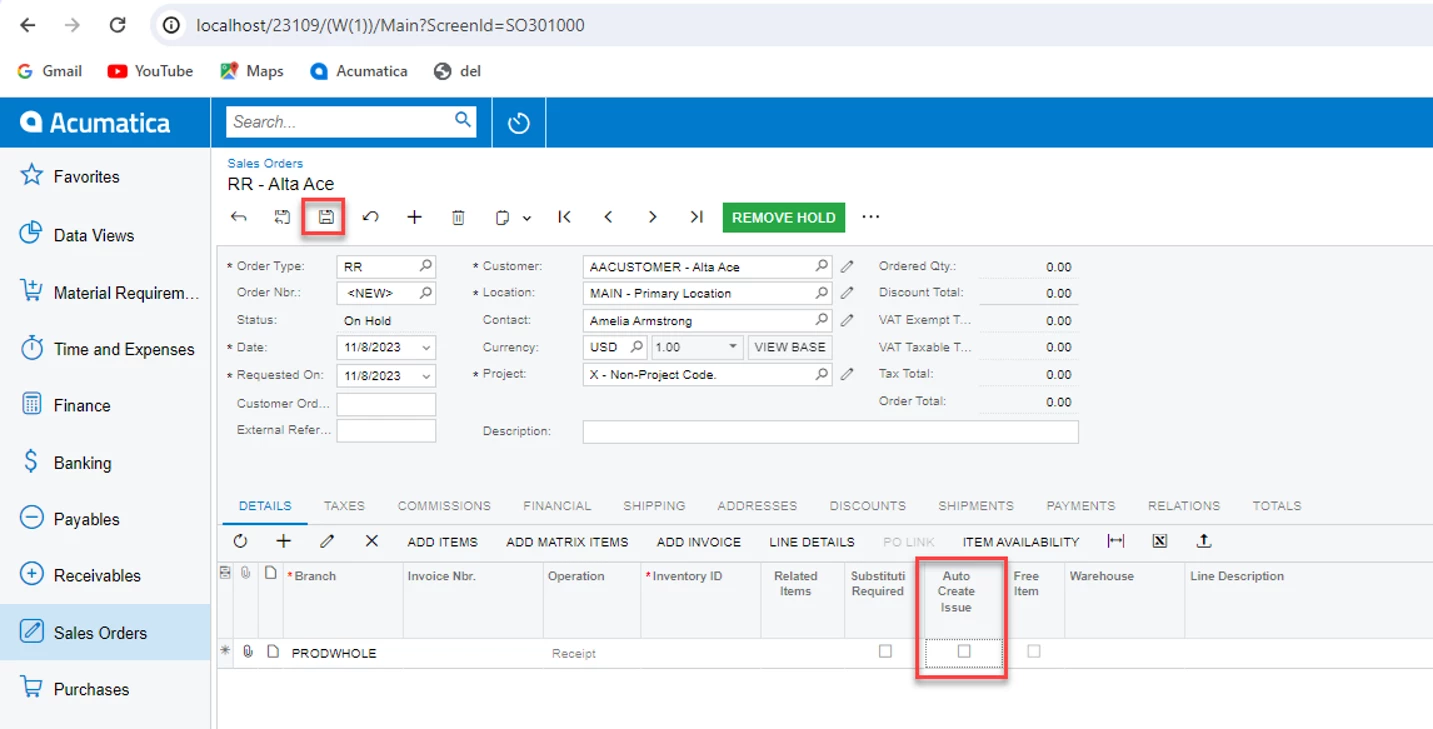The width and height of the screenshot is (1433, 729).
Task: Refresh the details grid
Action: pos(240,541)
